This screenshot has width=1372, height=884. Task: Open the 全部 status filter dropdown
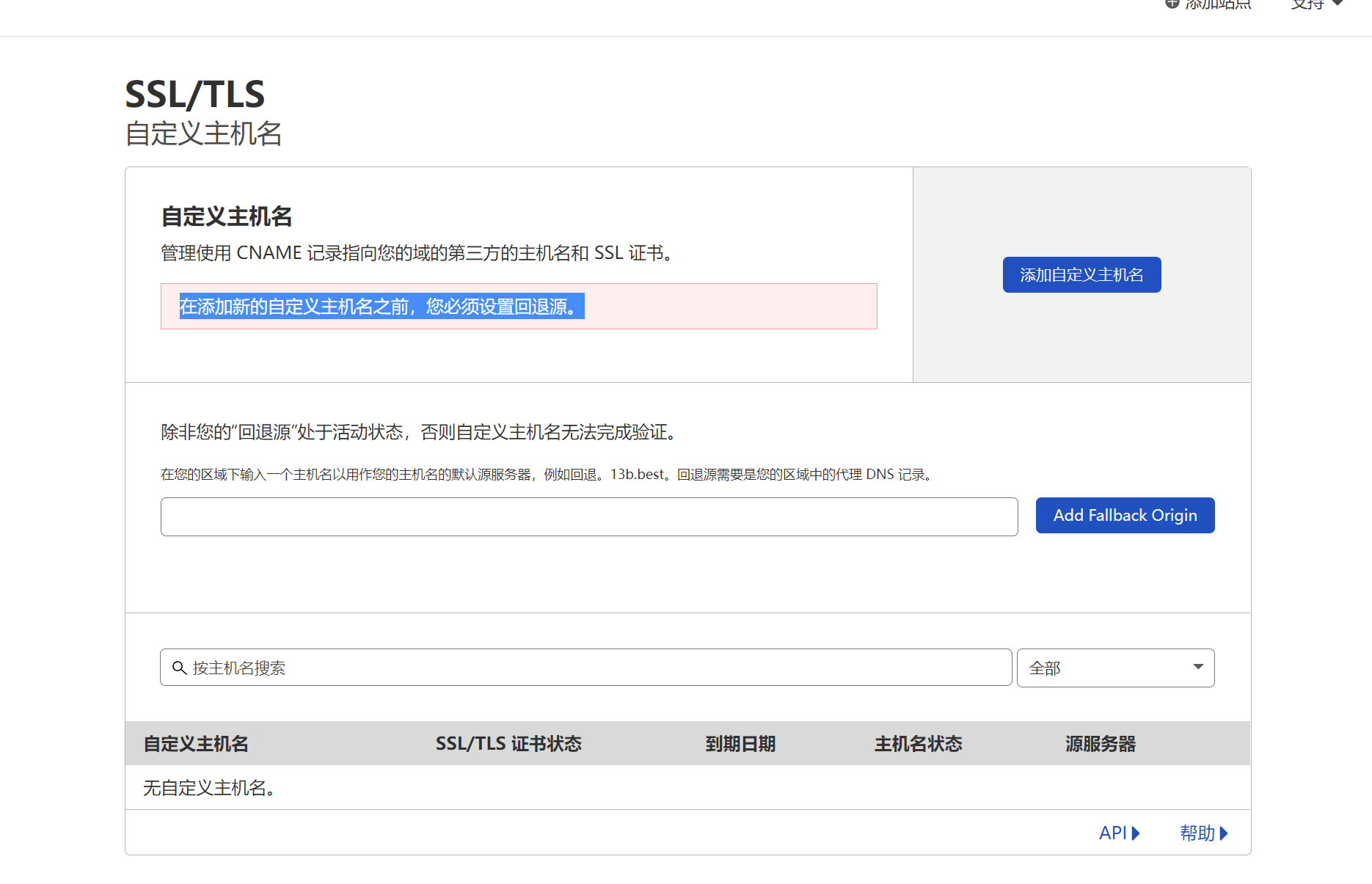(x=1115, y=668)
